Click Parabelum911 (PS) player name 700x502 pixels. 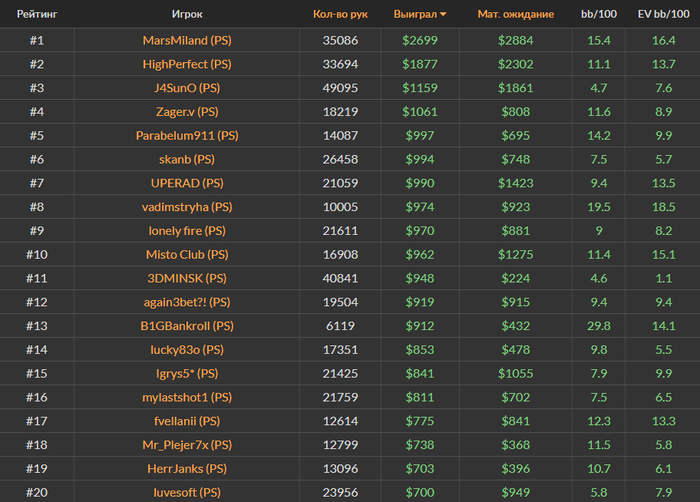187,135
